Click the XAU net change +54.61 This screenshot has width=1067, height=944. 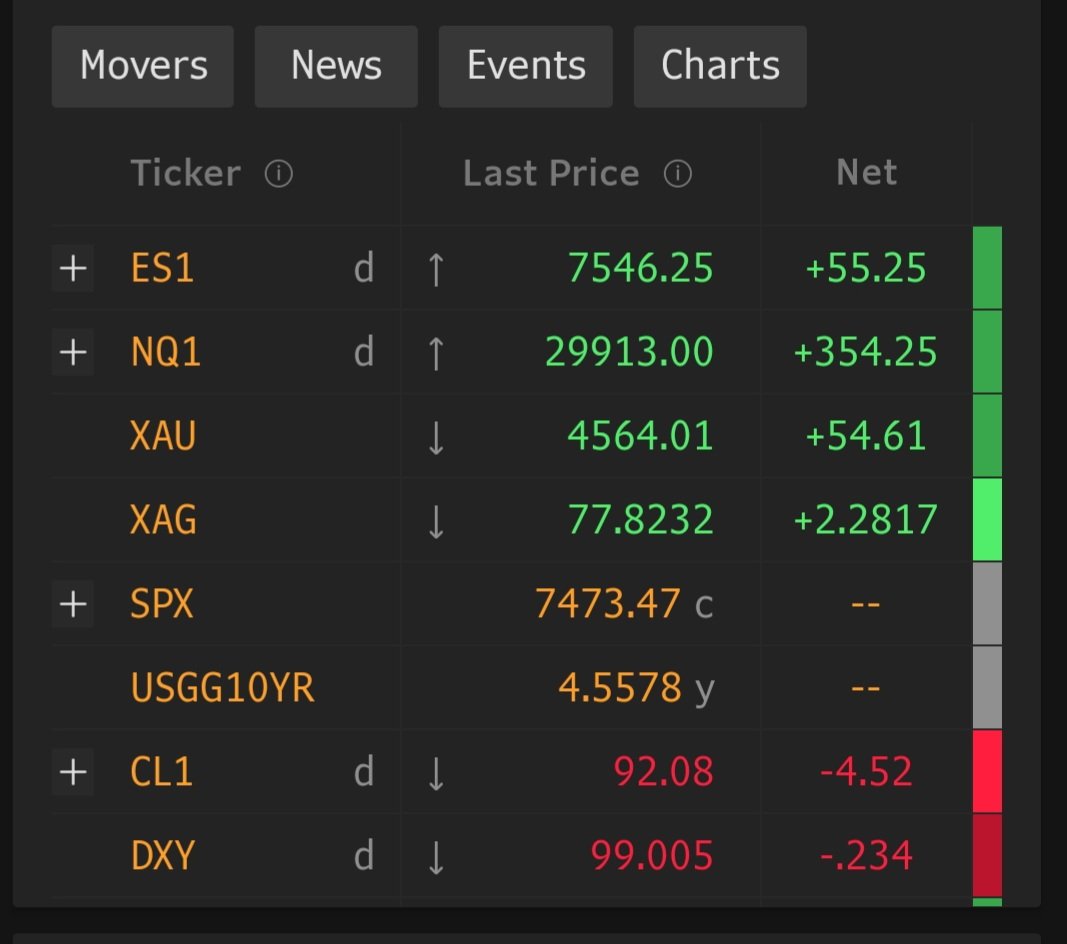point(866,436)
